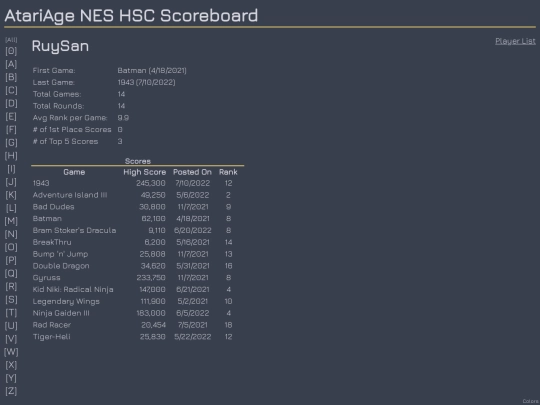This screenshot has height=405, width=540.
Task: Open the Bram Stoker's Dracula entry
Action: 74,230
